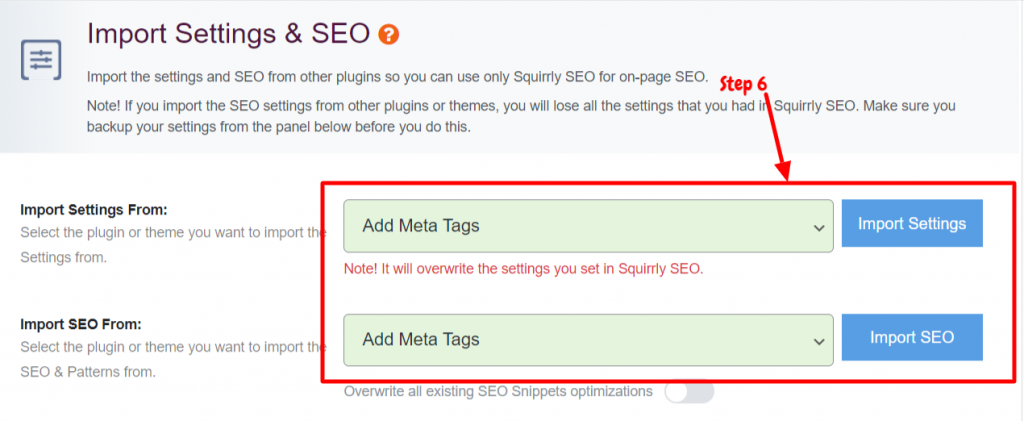Open the Import SEO From dropdown
1024x421 pixels.
click(x=588, y=339)
